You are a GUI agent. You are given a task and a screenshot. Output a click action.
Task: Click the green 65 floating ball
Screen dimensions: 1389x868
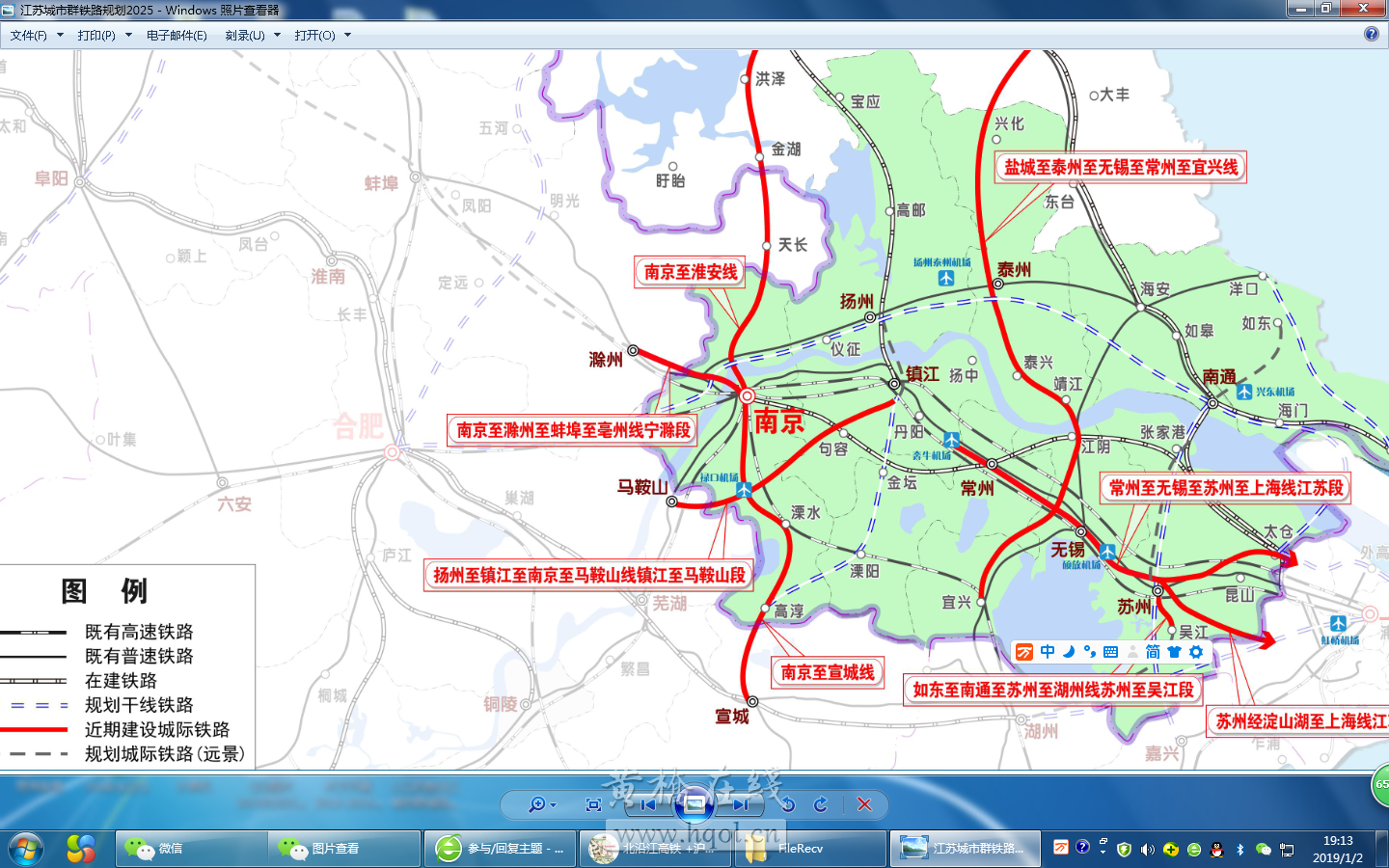(x=1381, y=785)
